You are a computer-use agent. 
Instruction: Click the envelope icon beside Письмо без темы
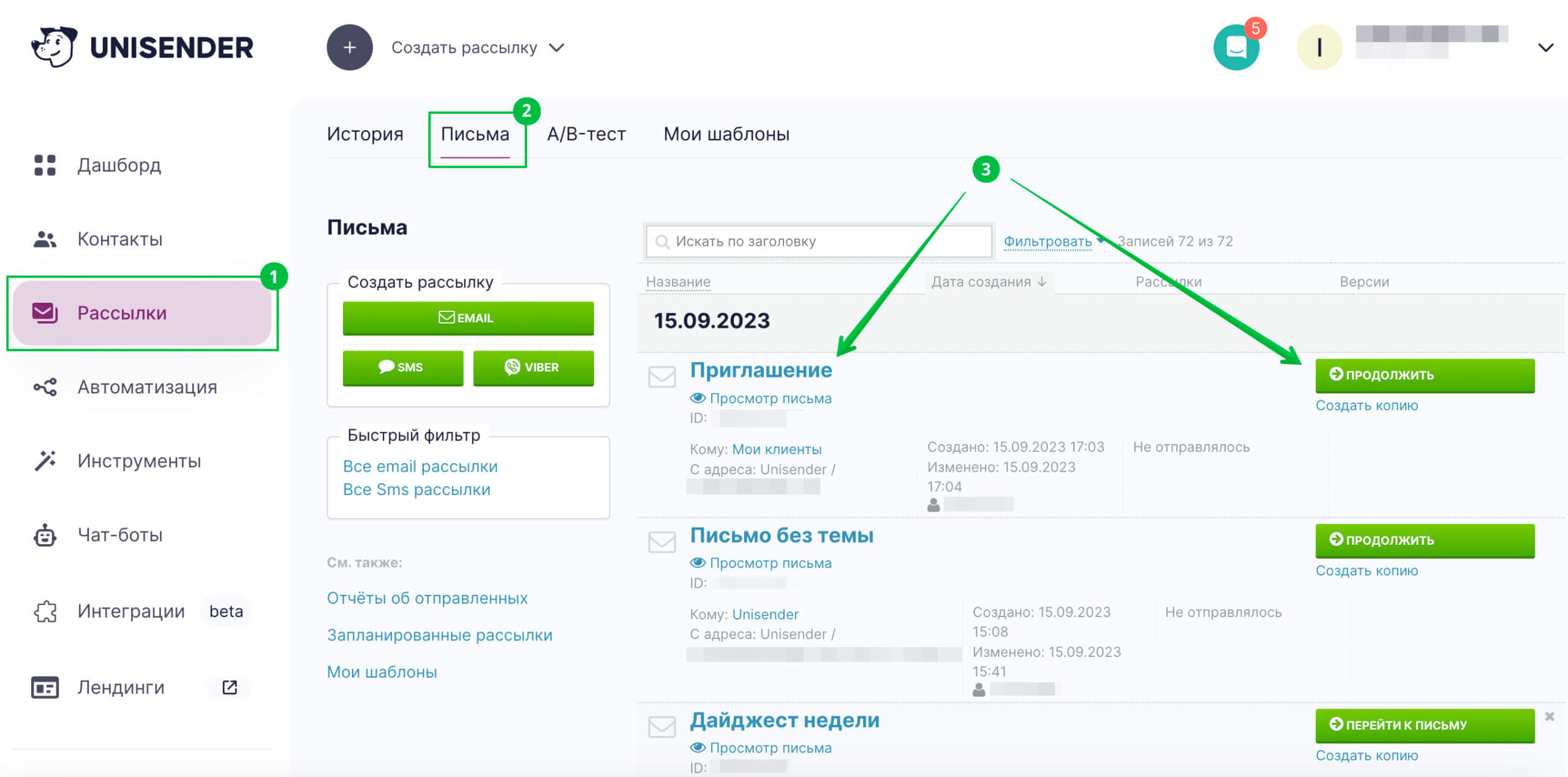(x=662, y=542)
